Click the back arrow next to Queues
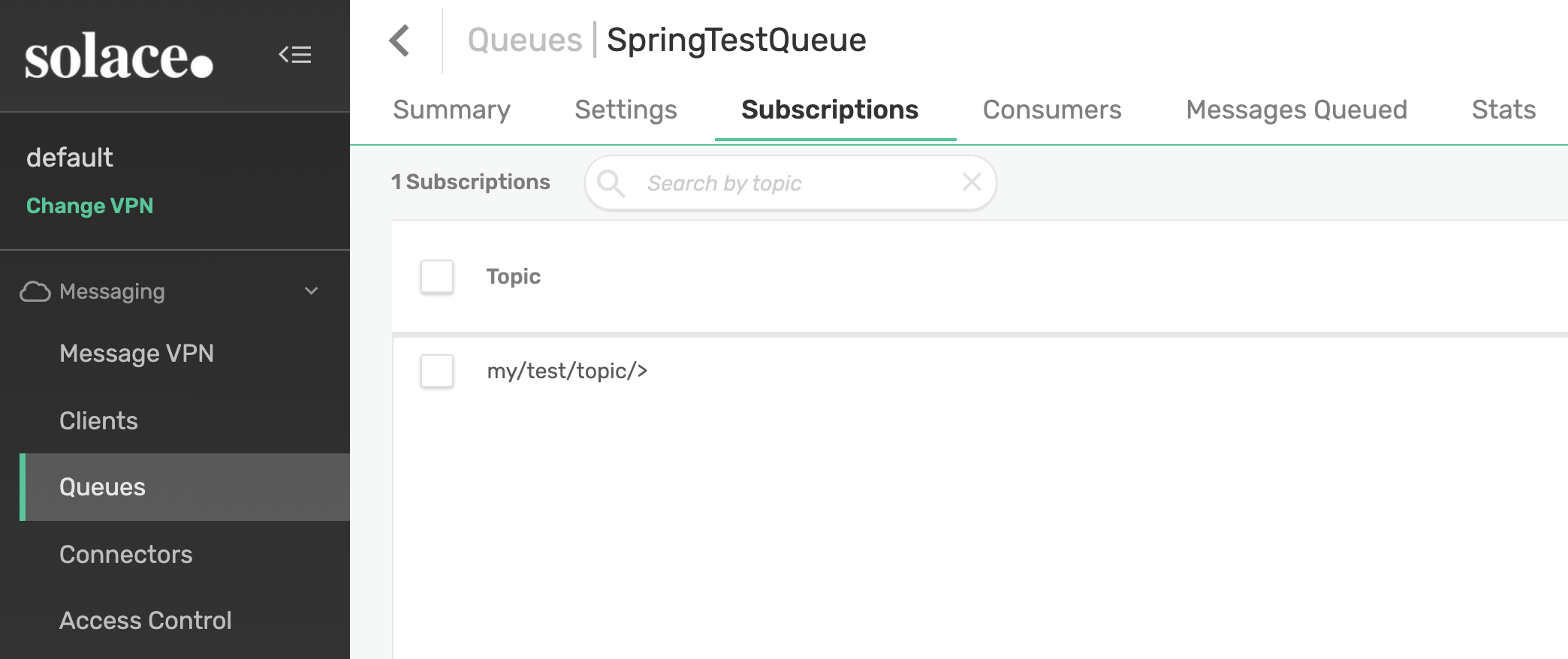Screen dimensions: 1568x659 400,40
